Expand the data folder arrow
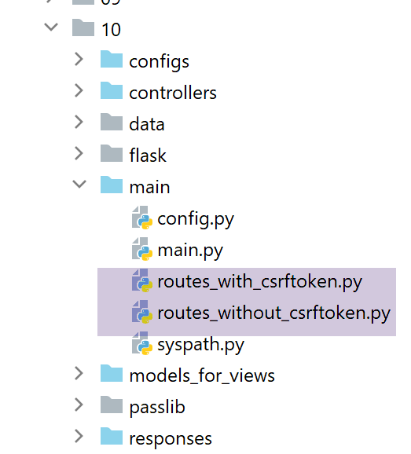The image size is (411, 454). [79, 122]
